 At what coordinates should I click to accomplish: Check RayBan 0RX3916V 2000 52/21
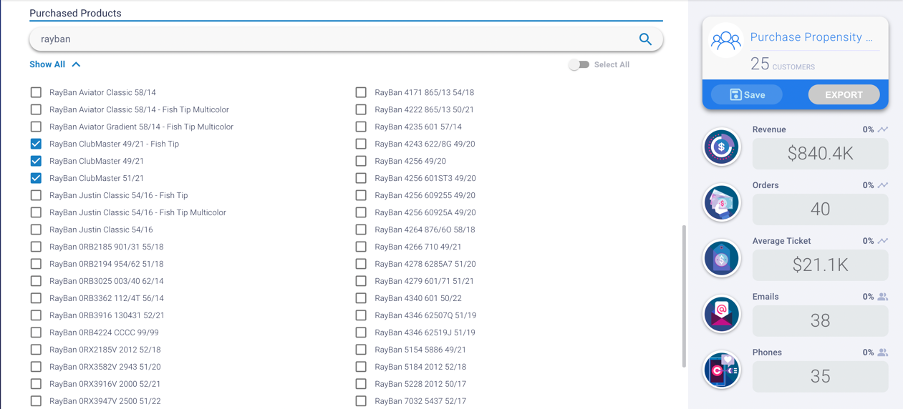point(36,384)
